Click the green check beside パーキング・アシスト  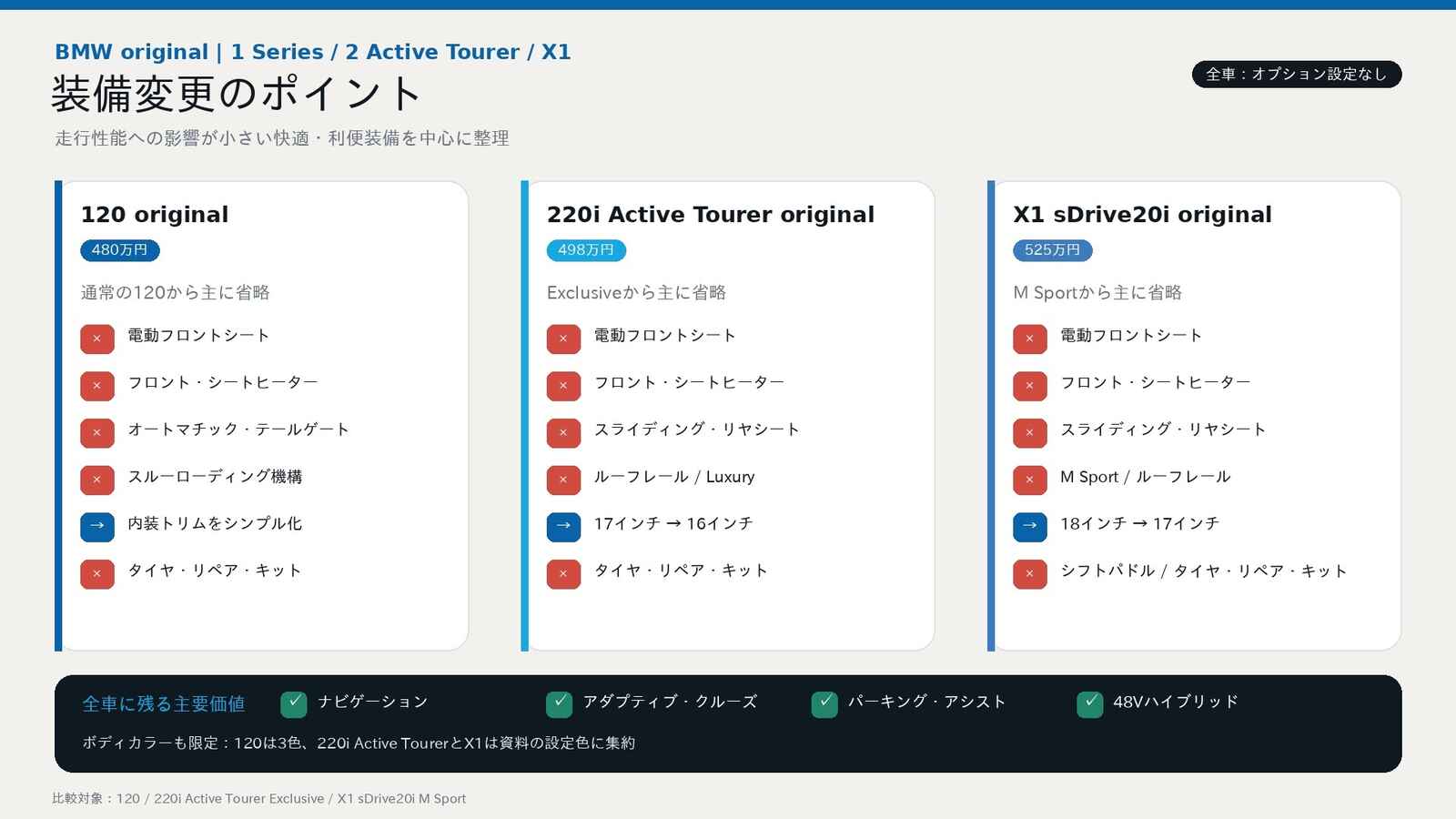(824, 703)
